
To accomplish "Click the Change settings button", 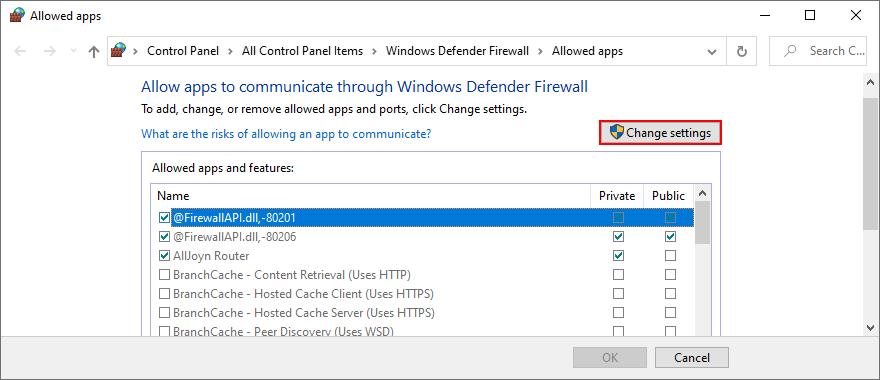I will pyautogui.click(x=660, y=133).
